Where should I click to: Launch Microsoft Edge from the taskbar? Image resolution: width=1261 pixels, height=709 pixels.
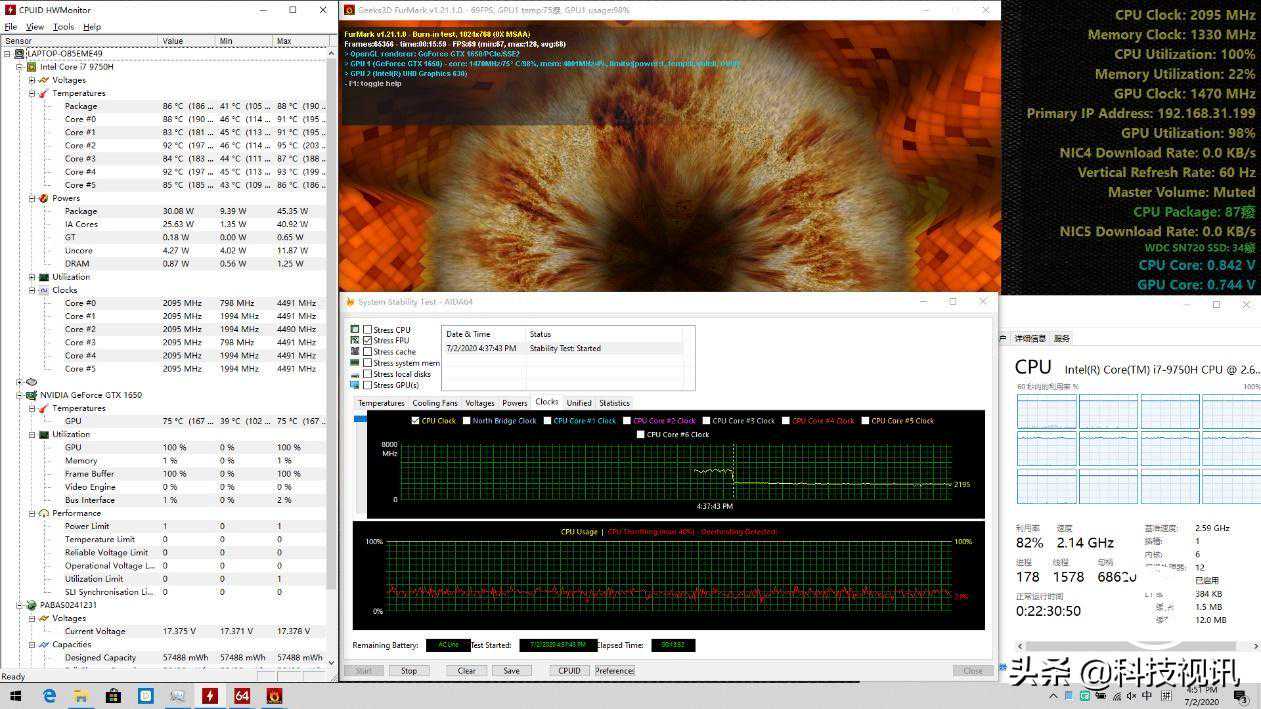(49, 695)
